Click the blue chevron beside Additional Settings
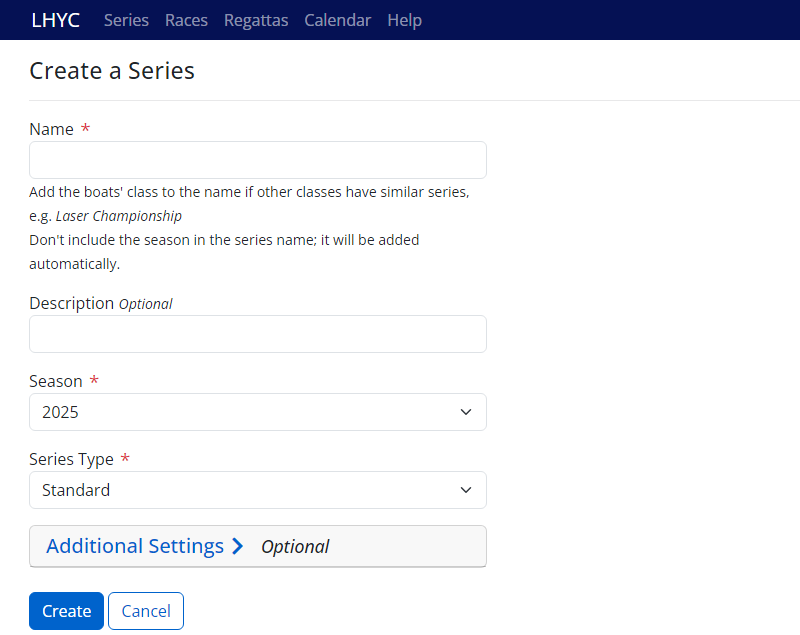 click(x=237, y=546)
